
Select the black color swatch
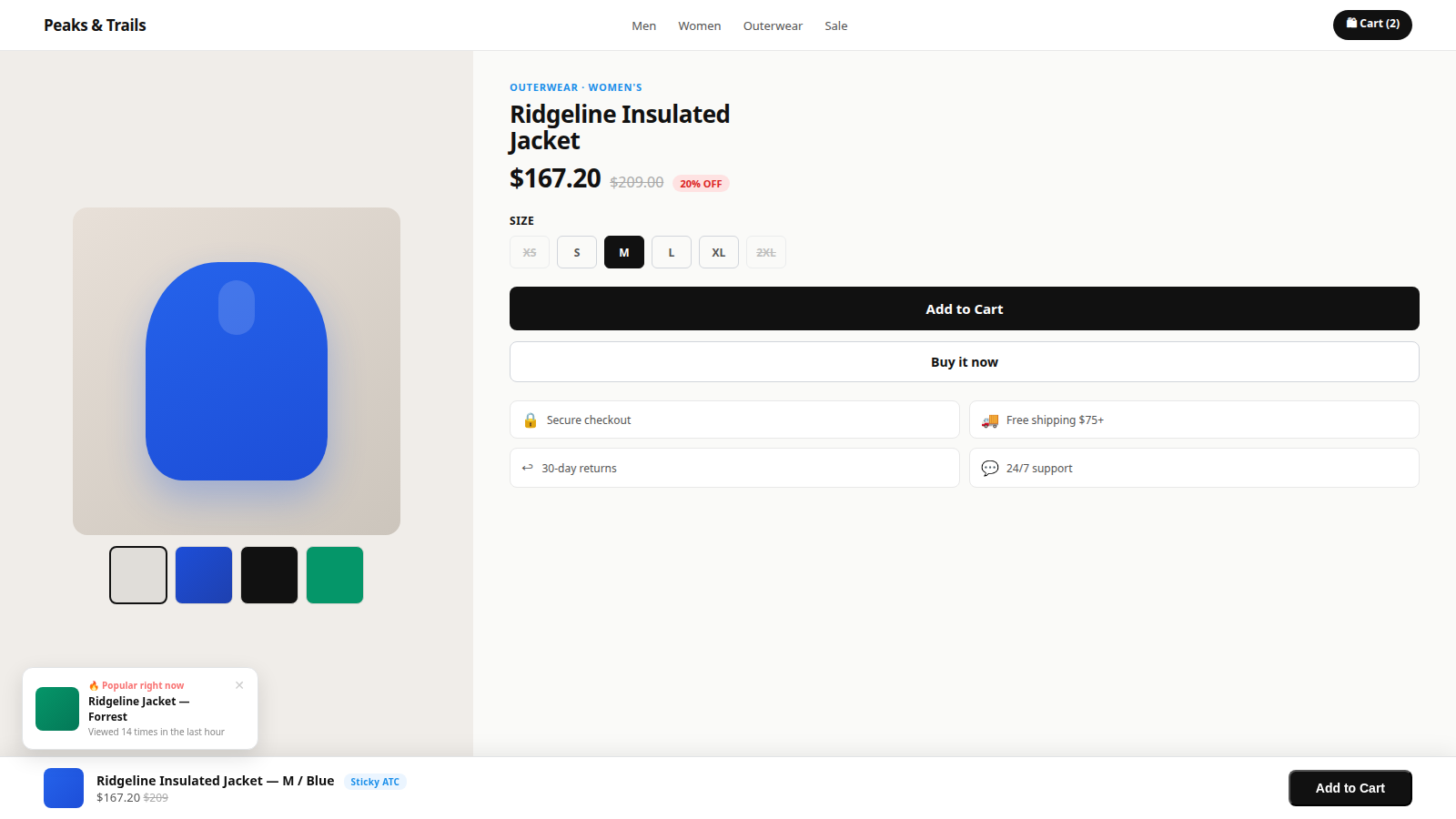[x=269, y=575]
